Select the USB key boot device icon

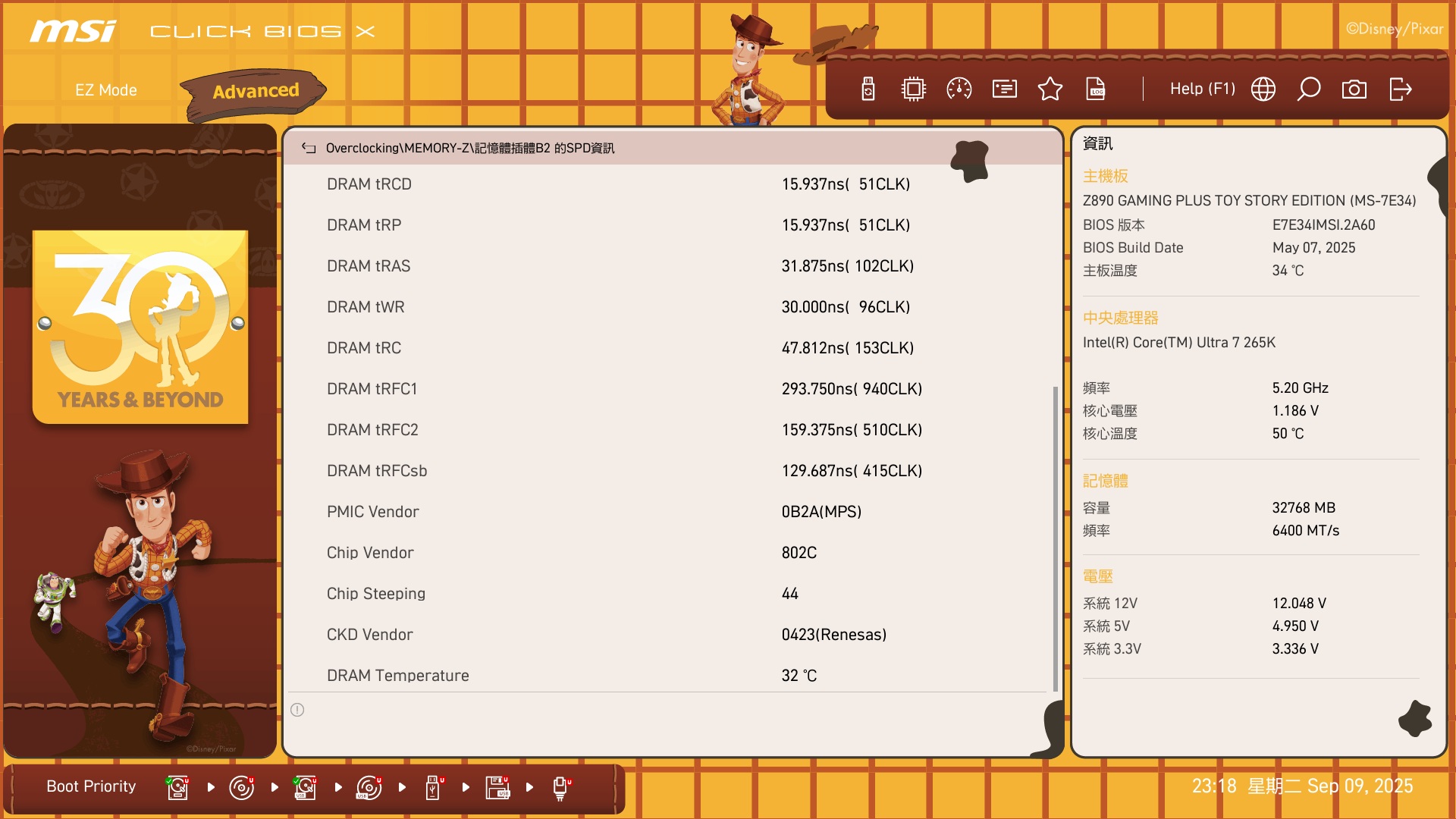point(434,787)
